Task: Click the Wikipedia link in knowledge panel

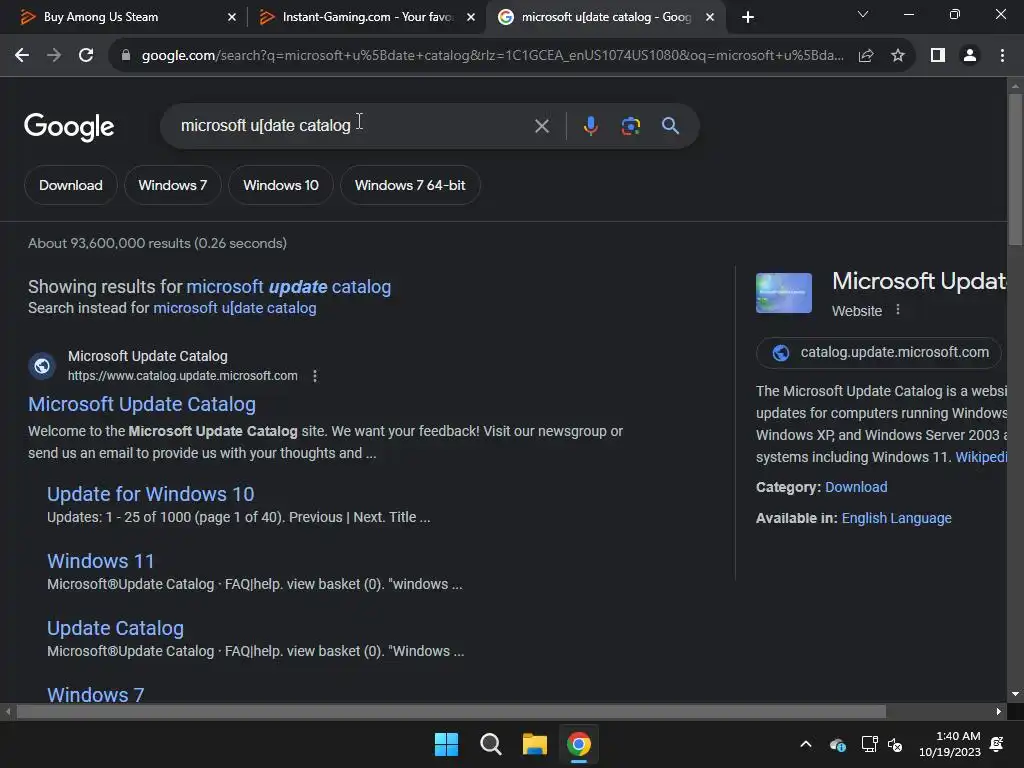Action: (981, 457)
